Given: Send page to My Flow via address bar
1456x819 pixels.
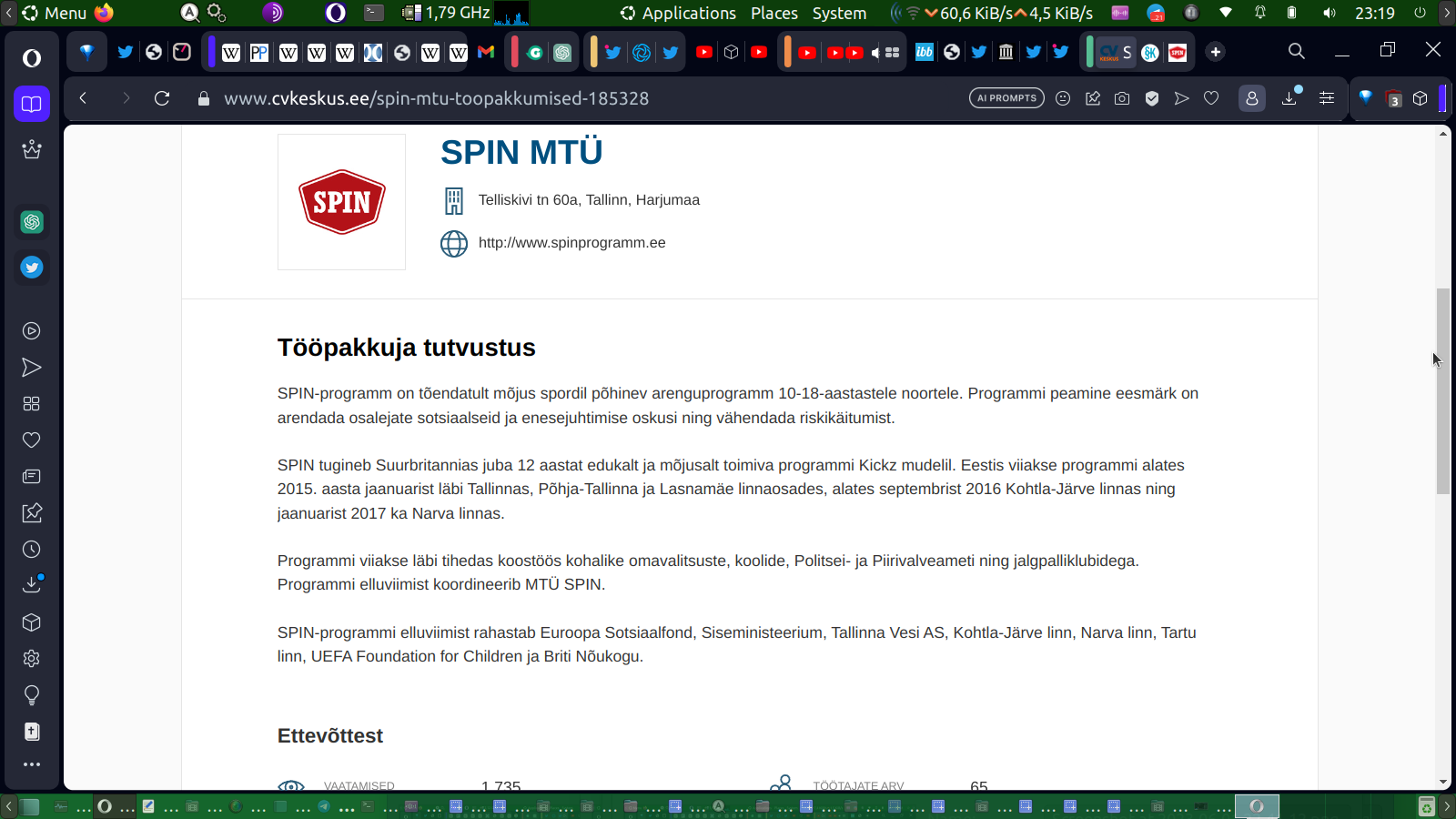Looking at the screenshot, I should point(1181,98).
